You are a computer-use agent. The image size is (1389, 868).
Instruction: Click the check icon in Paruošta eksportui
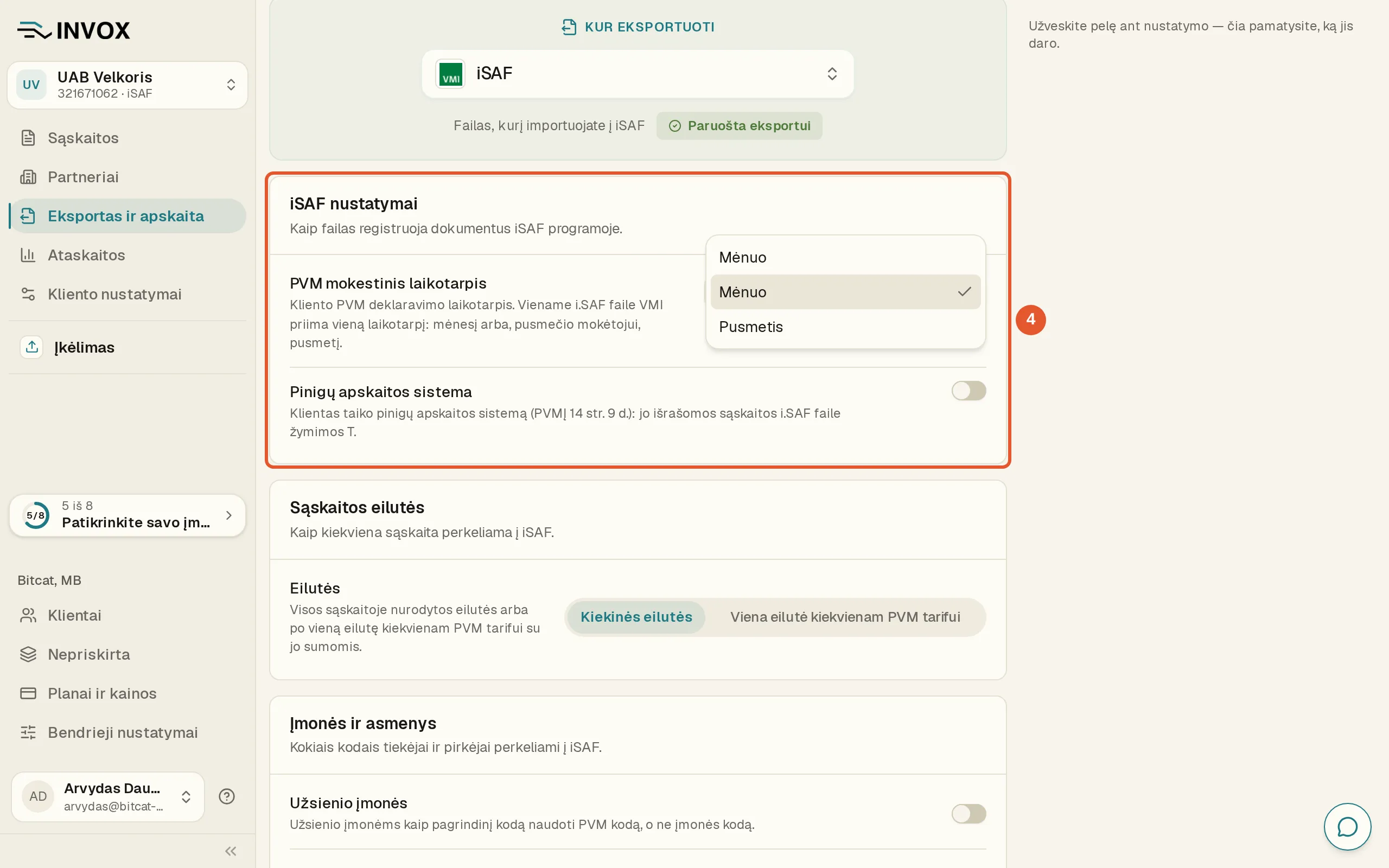675,126
